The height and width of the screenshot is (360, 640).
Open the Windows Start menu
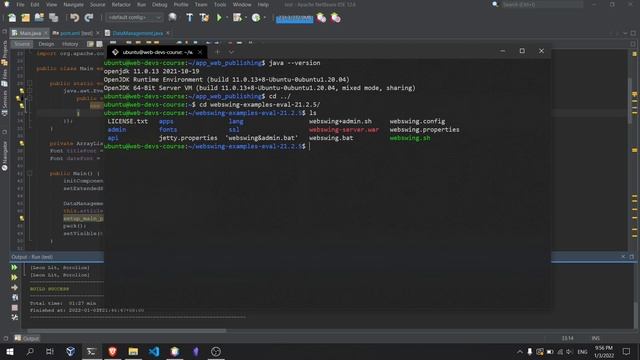[10, 351]
